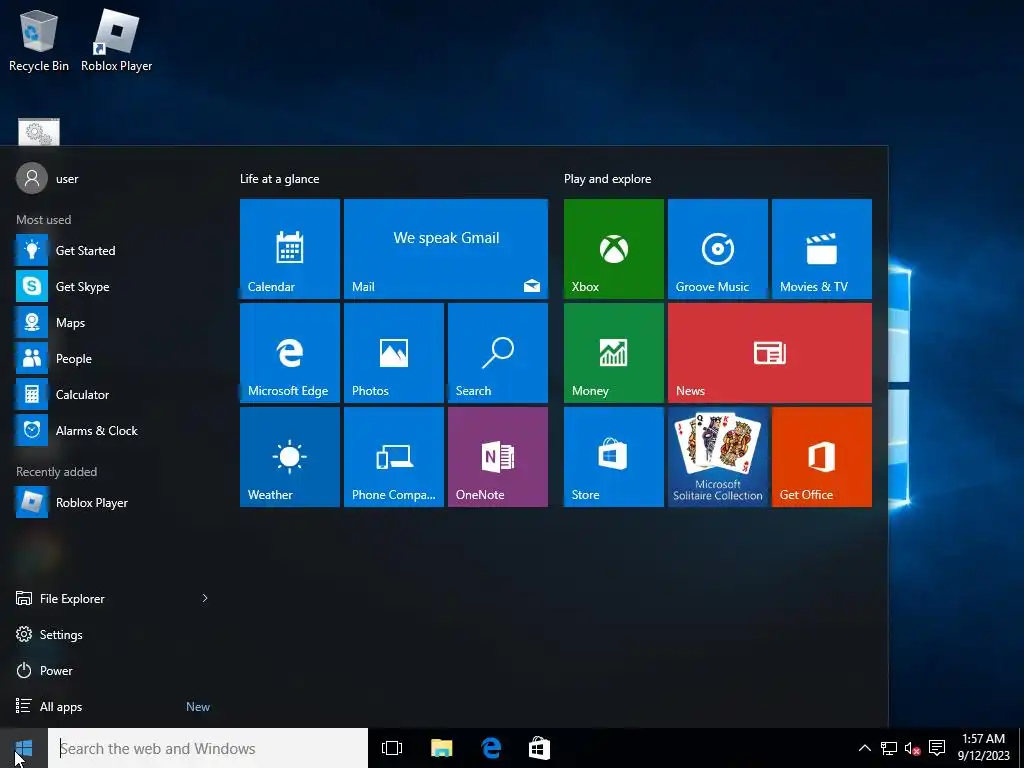This screenshot has width=1024, height=768.
Task: Open the Movies & TV tile
Action: (822, 249)
